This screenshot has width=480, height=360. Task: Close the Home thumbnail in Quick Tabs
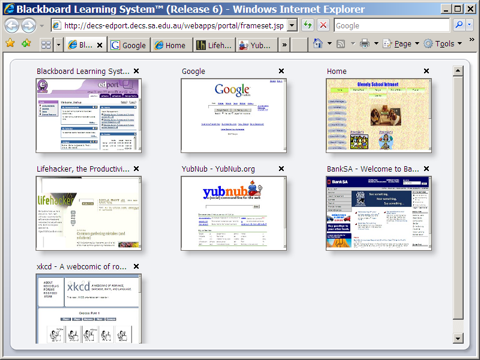(426, 71)
